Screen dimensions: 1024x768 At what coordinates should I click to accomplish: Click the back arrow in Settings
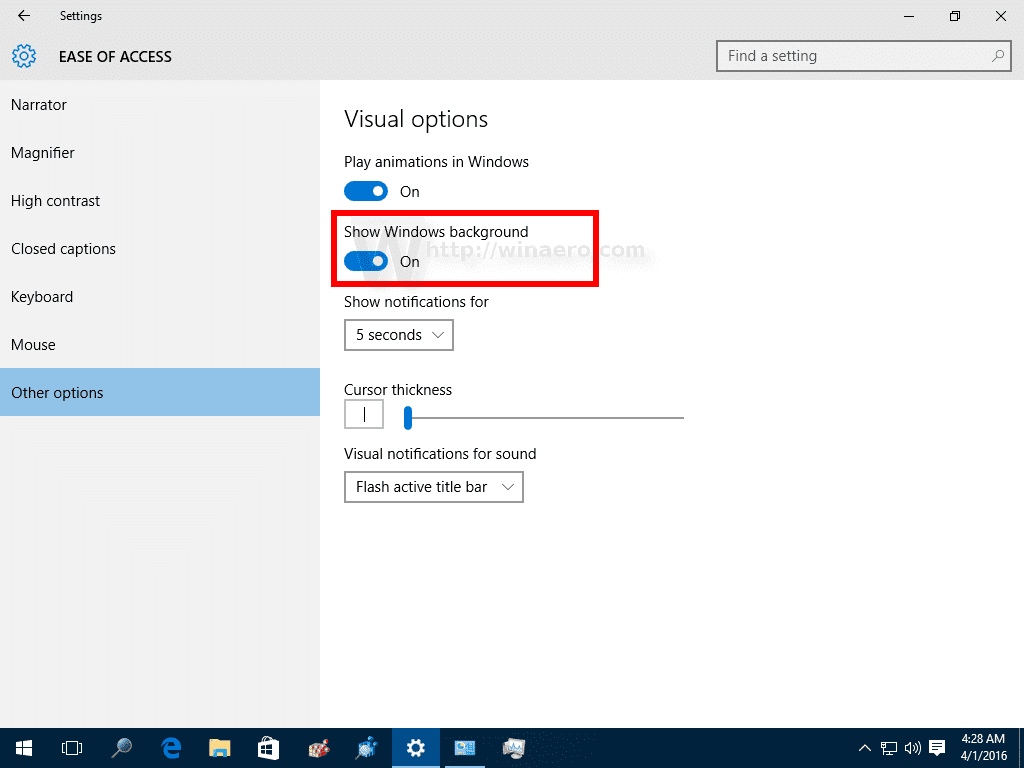pyautogui.click(x=24, y=16)
